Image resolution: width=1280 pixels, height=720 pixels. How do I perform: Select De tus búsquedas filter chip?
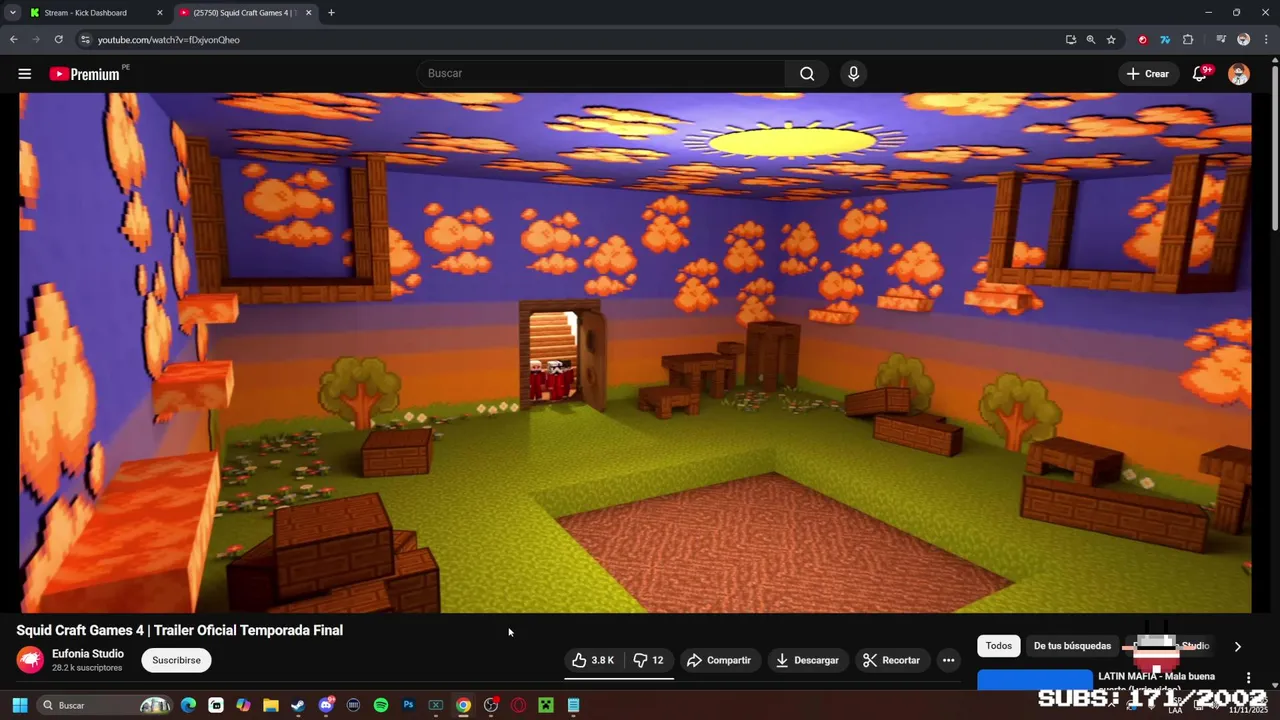tap(1072, 646)
